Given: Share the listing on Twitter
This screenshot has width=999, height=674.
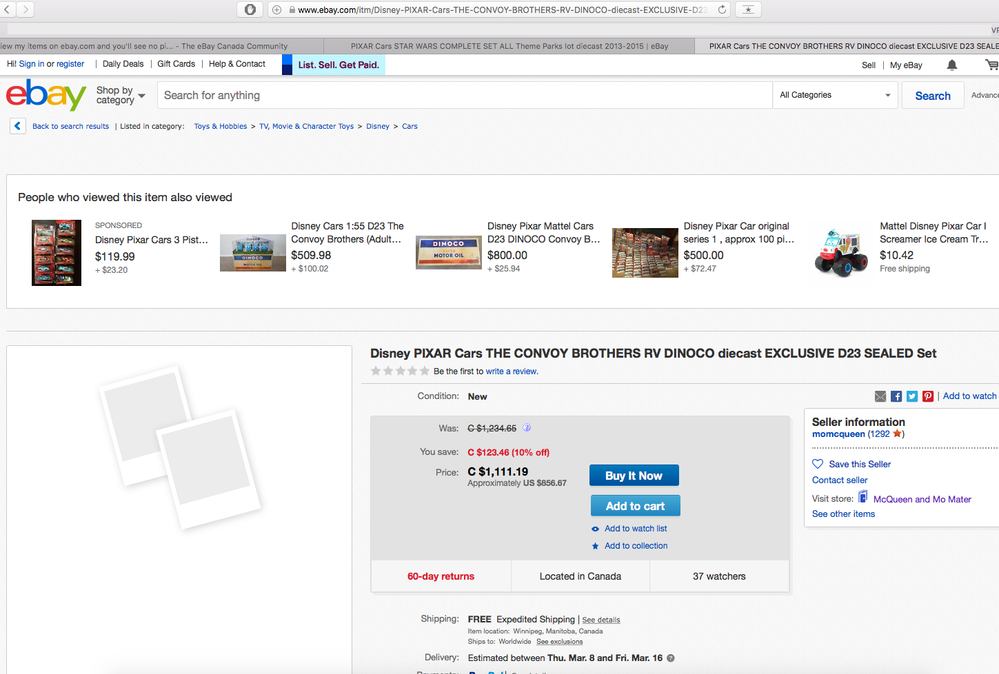Looking at the screenshot, I should coord(911,396).
